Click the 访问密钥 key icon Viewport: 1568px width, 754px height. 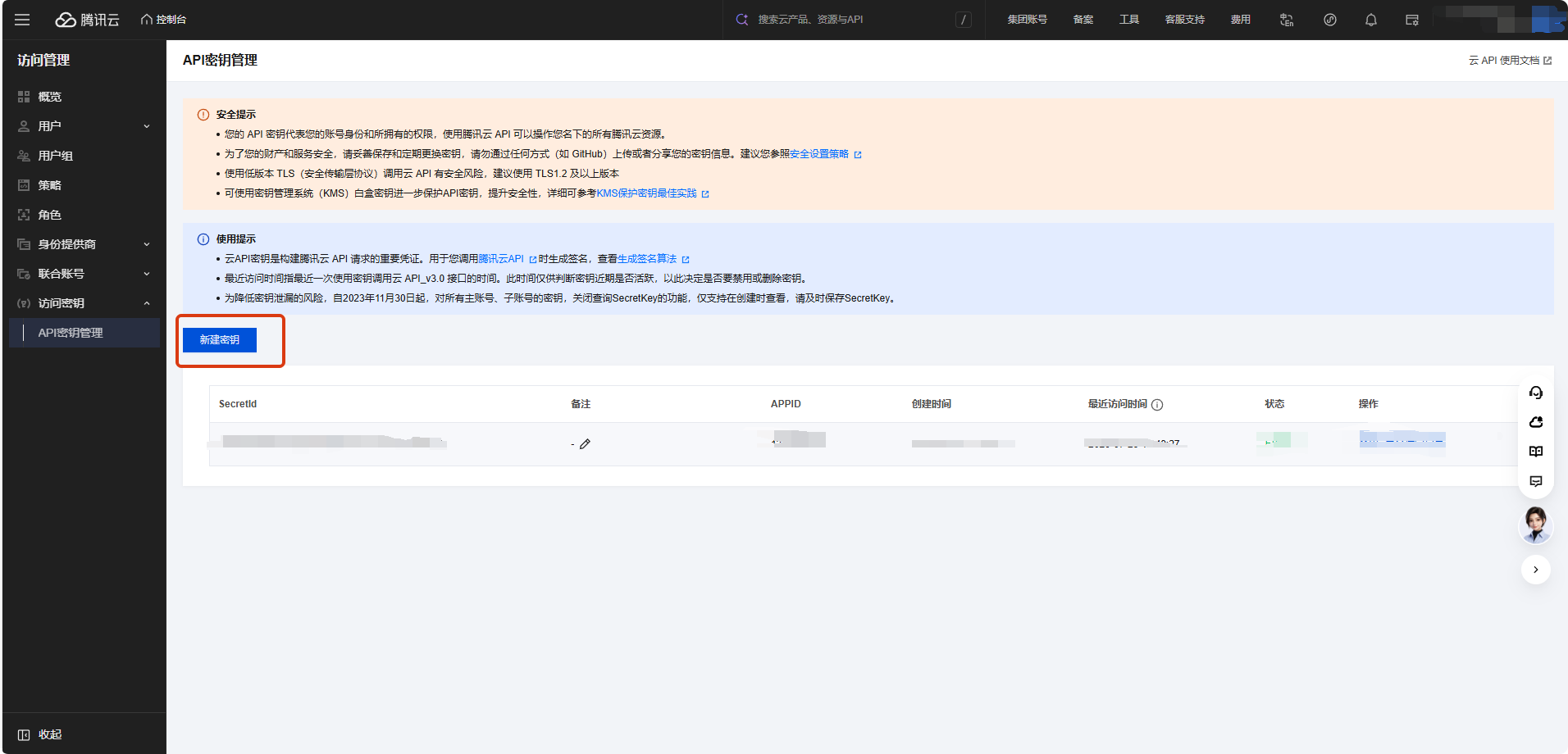24,303
